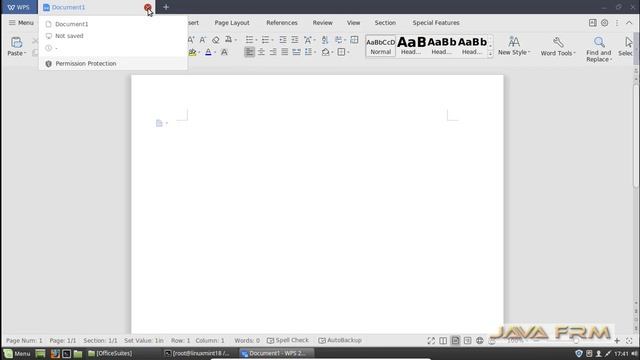Open the numbering dropdown arrow

point(273,40)
